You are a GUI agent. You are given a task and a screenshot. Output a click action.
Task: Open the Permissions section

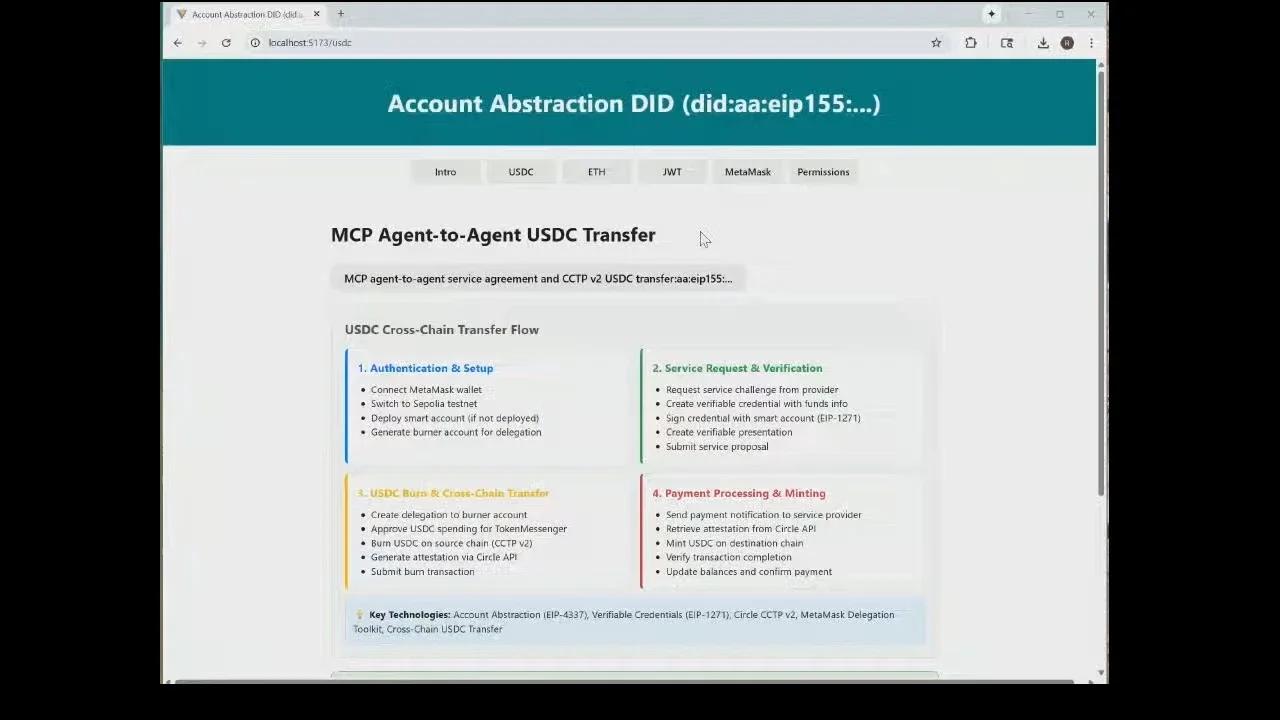[822, 171]
